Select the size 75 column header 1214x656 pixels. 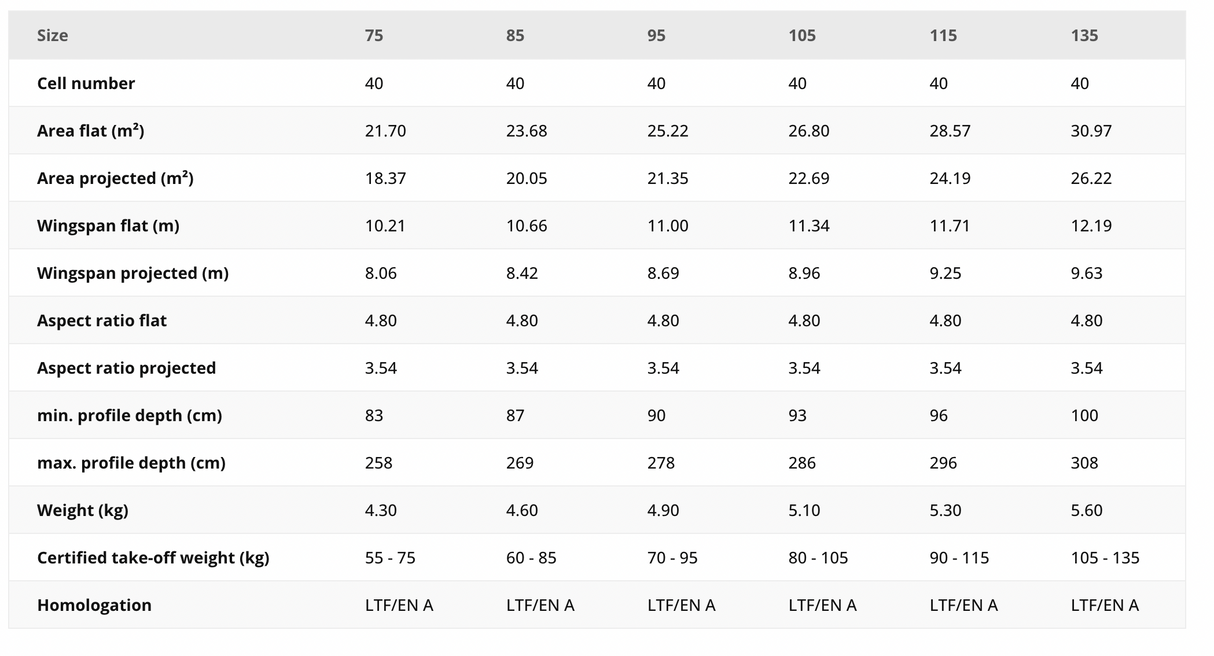pos(374,36)
